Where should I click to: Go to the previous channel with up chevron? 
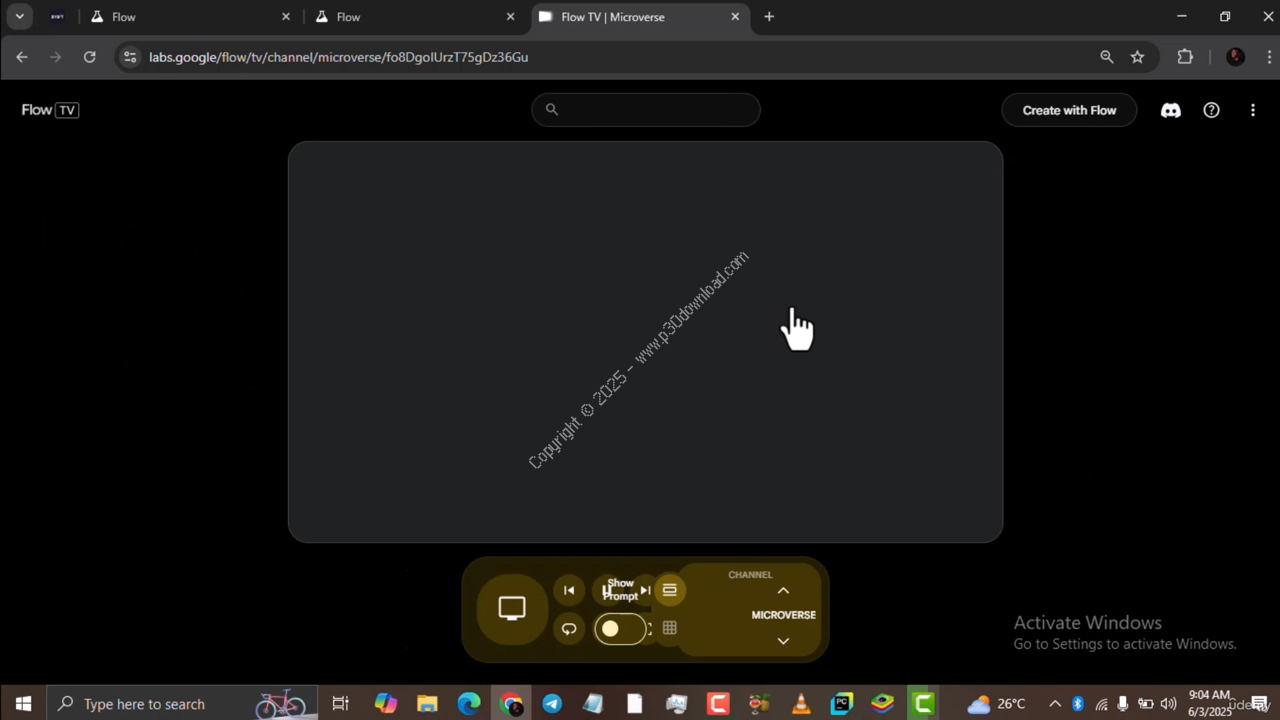(x=783, y=591)
